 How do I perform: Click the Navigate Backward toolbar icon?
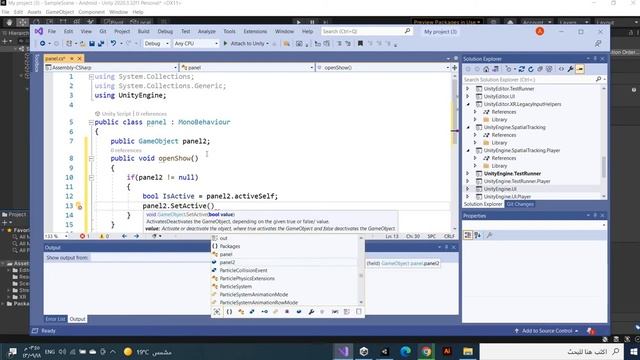pos(42,43)
